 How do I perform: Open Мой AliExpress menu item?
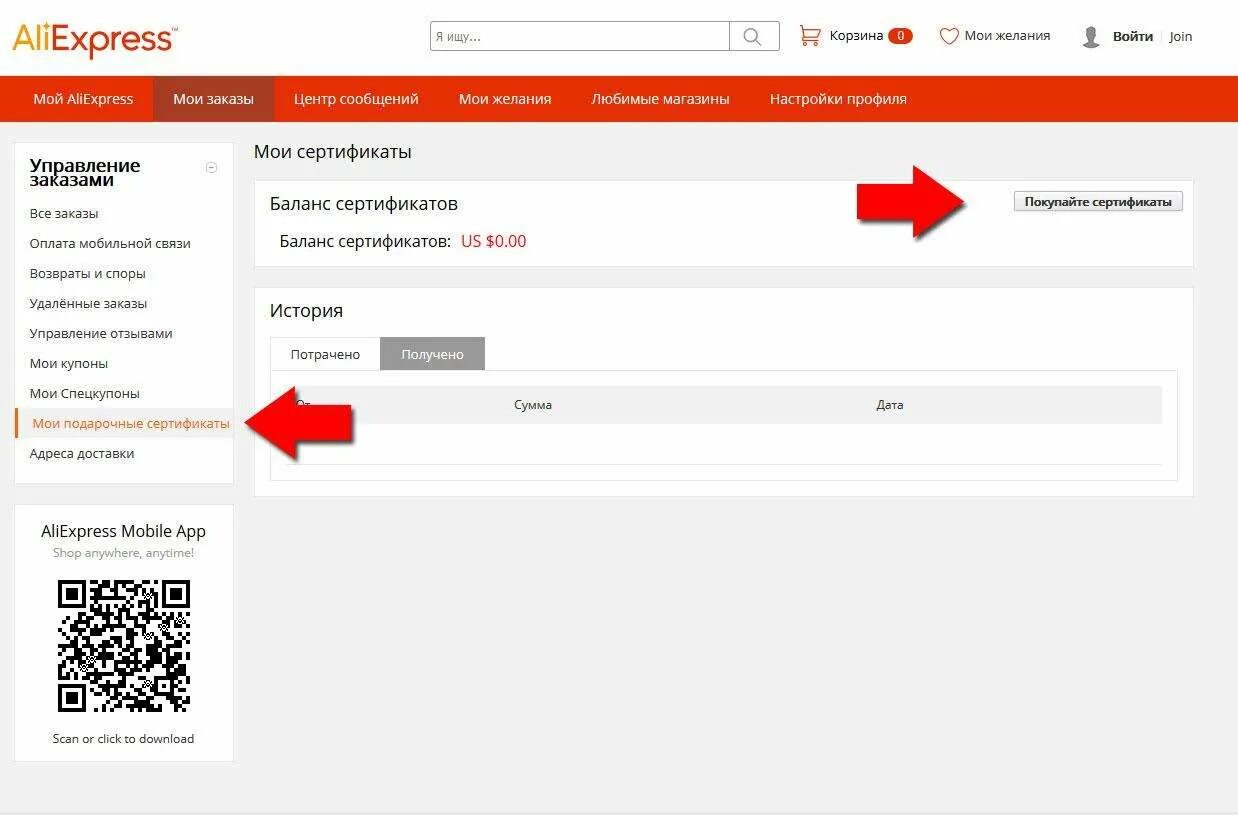point(83,99)
